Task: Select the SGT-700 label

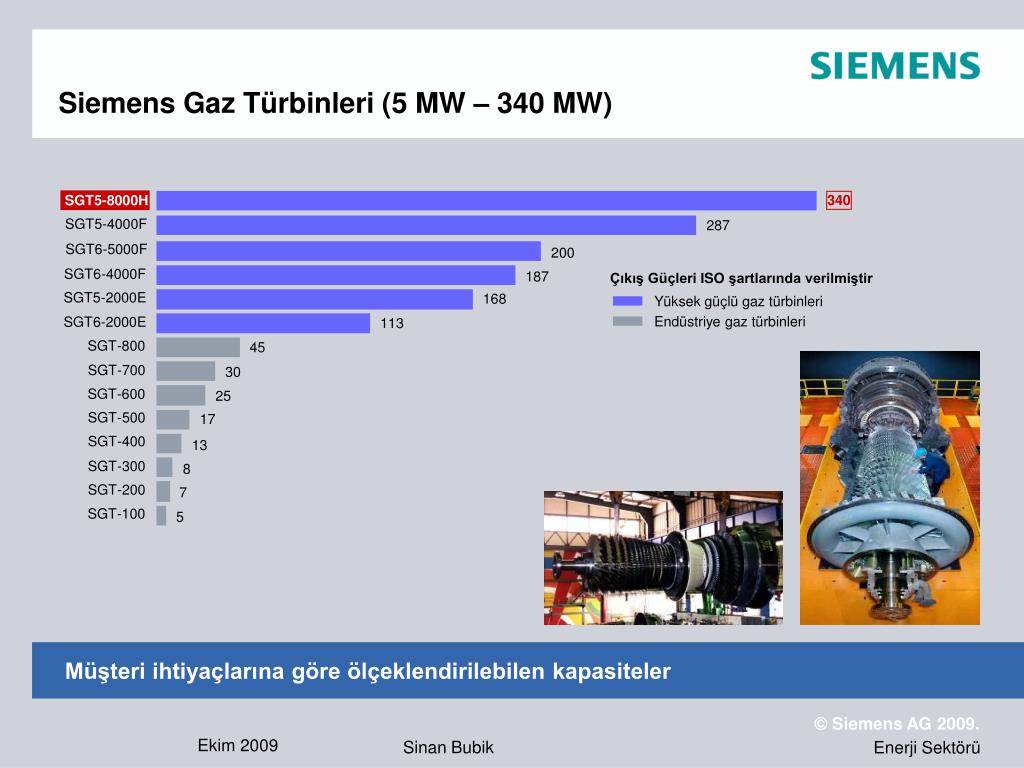Action: click(x=116, y=370)
